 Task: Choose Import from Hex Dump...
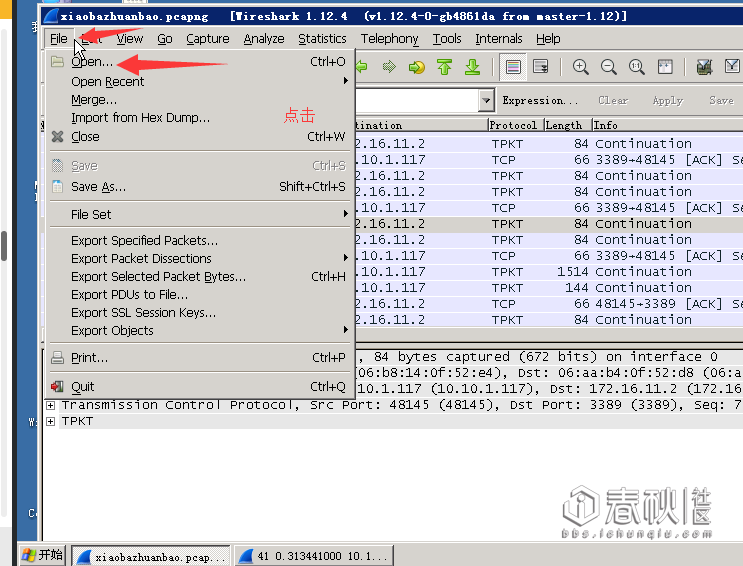click(x=200, y=118)
